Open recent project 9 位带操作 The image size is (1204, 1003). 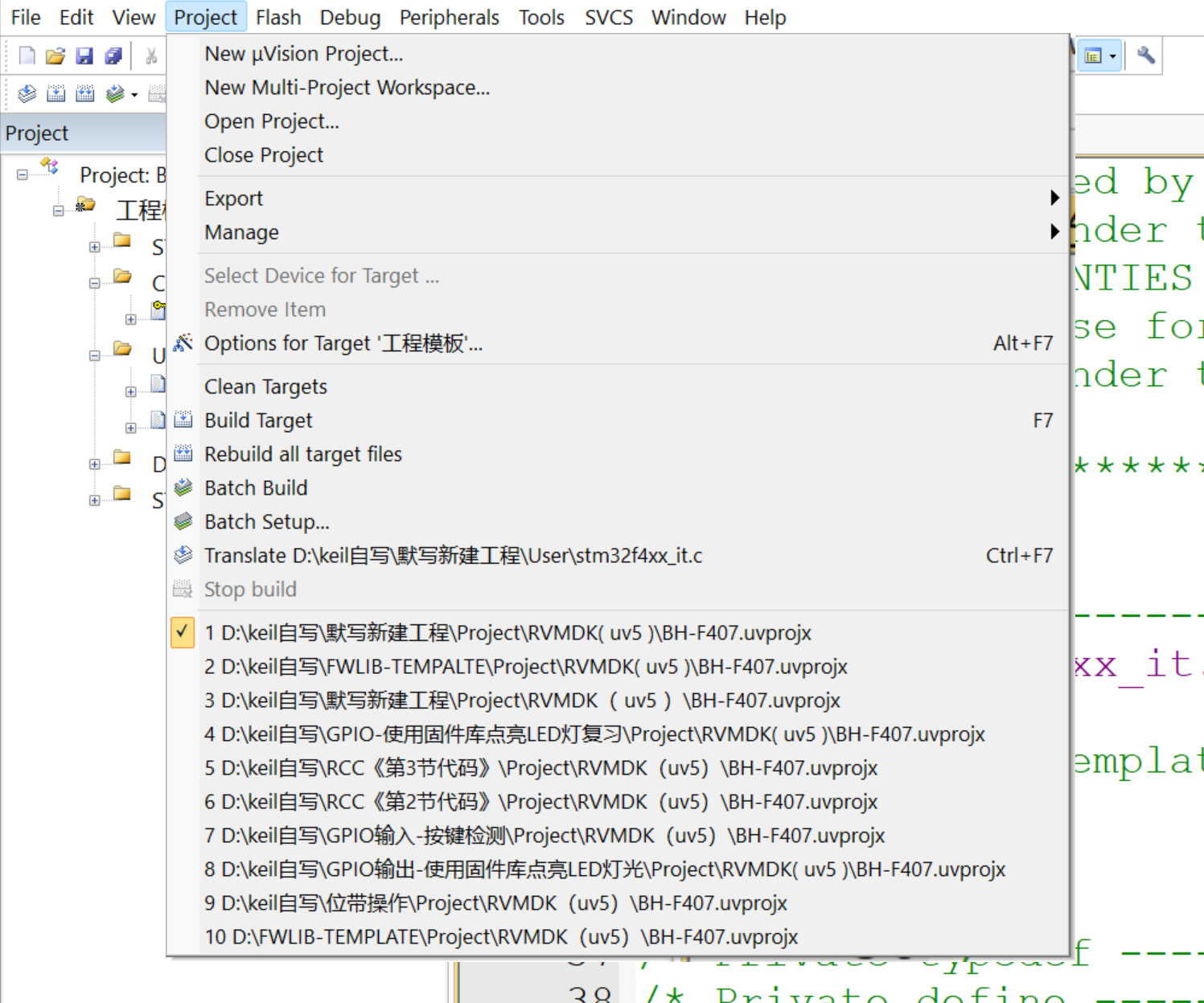[618, 902]
